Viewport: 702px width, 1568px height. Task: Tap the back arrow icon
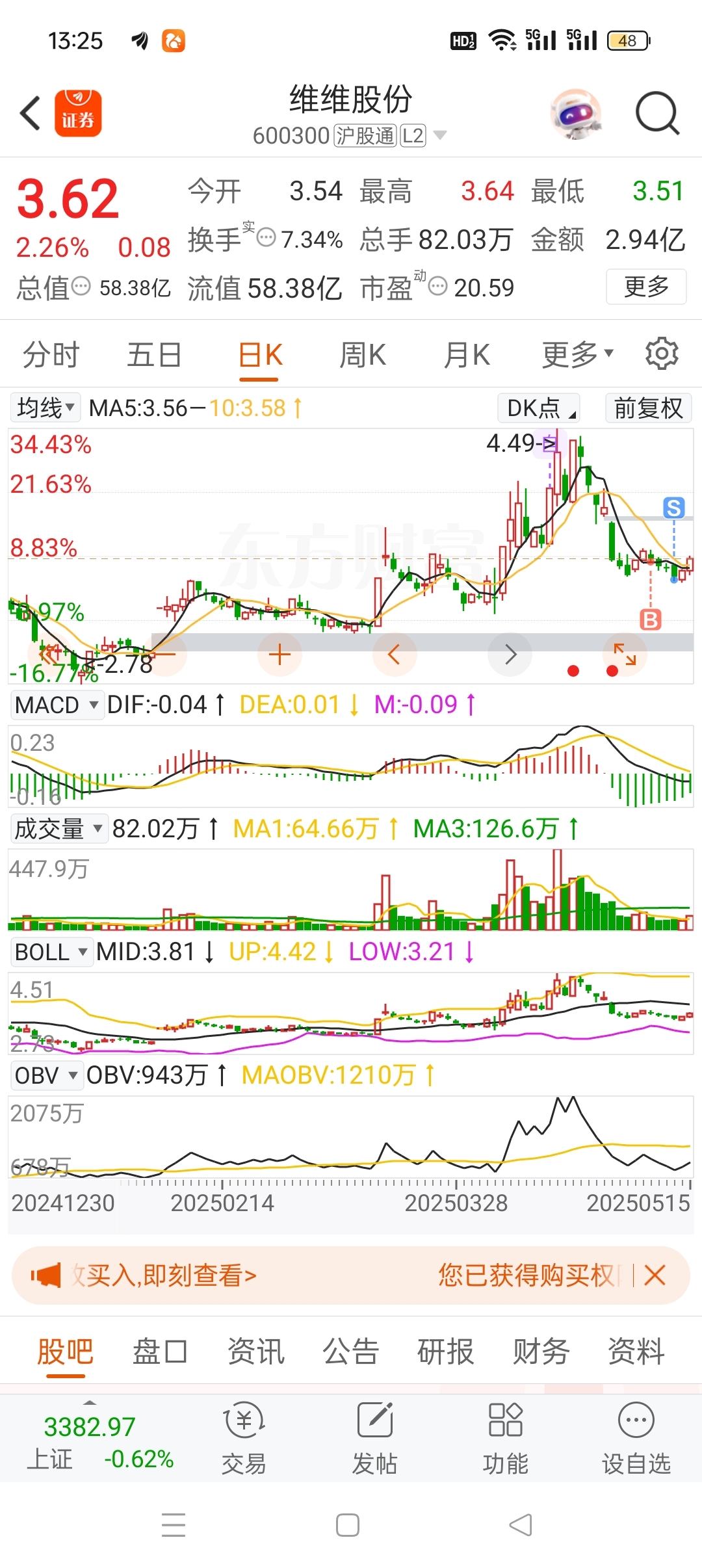31,113
